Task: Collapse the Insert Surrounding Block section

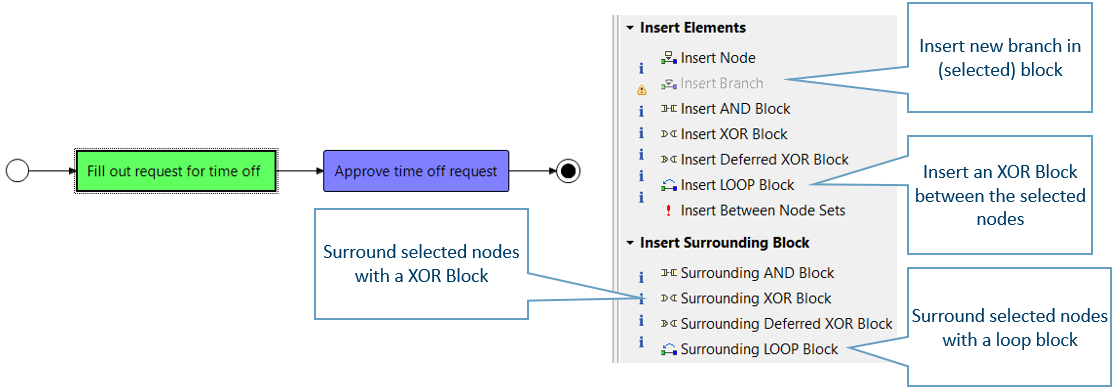Action: coord(629,243)
